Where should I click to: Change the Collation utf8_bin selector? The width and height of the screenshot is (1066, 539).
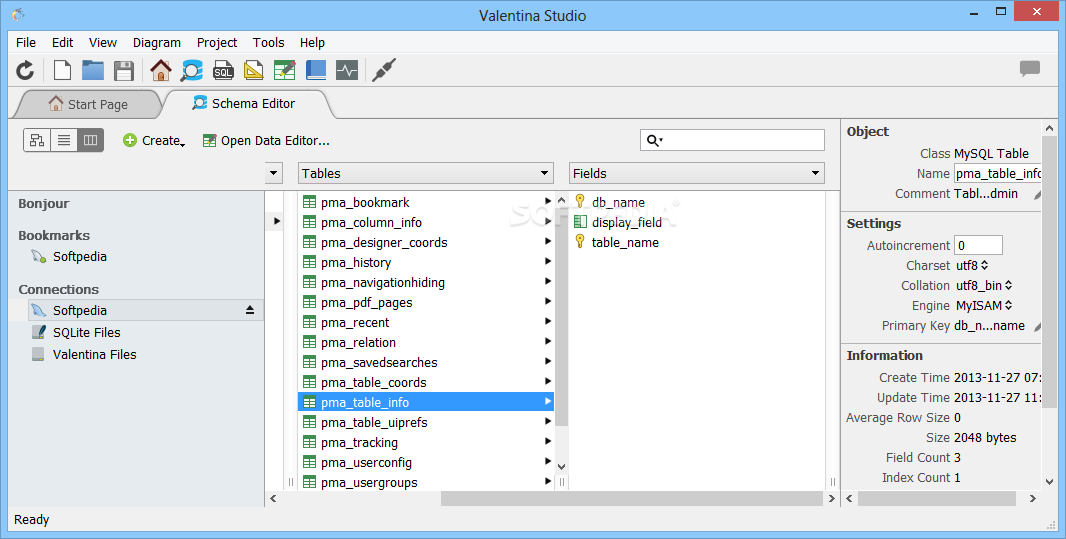(984, 285)
